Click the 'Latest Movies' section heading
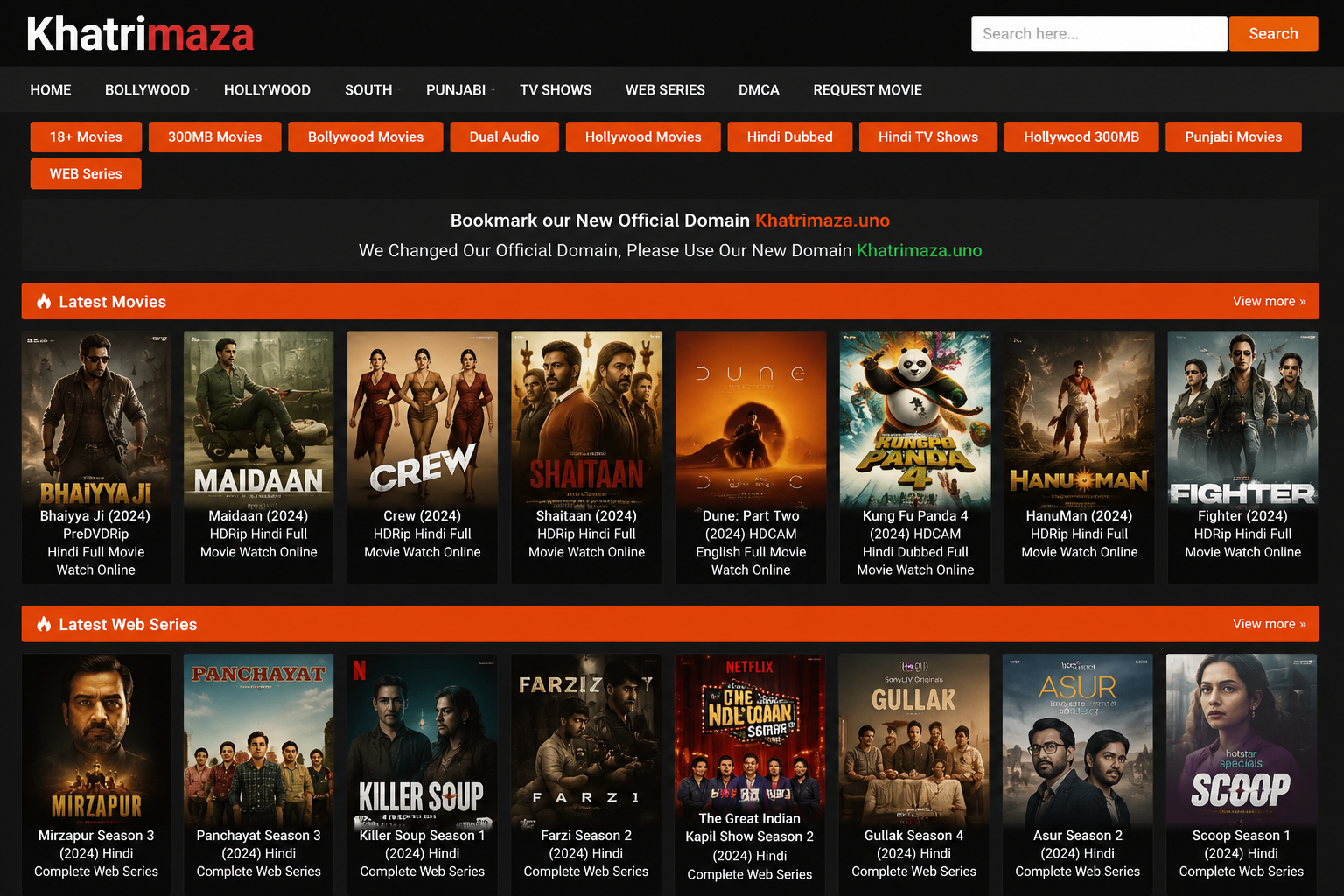The width and height of the screenshot is (1344, 896). click(x=113, y=302)
